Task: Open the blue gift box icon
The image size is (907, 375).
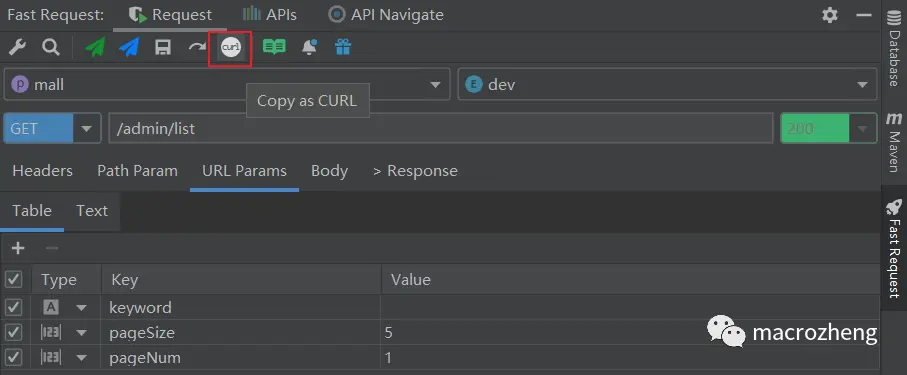Action: click(343, 47)
